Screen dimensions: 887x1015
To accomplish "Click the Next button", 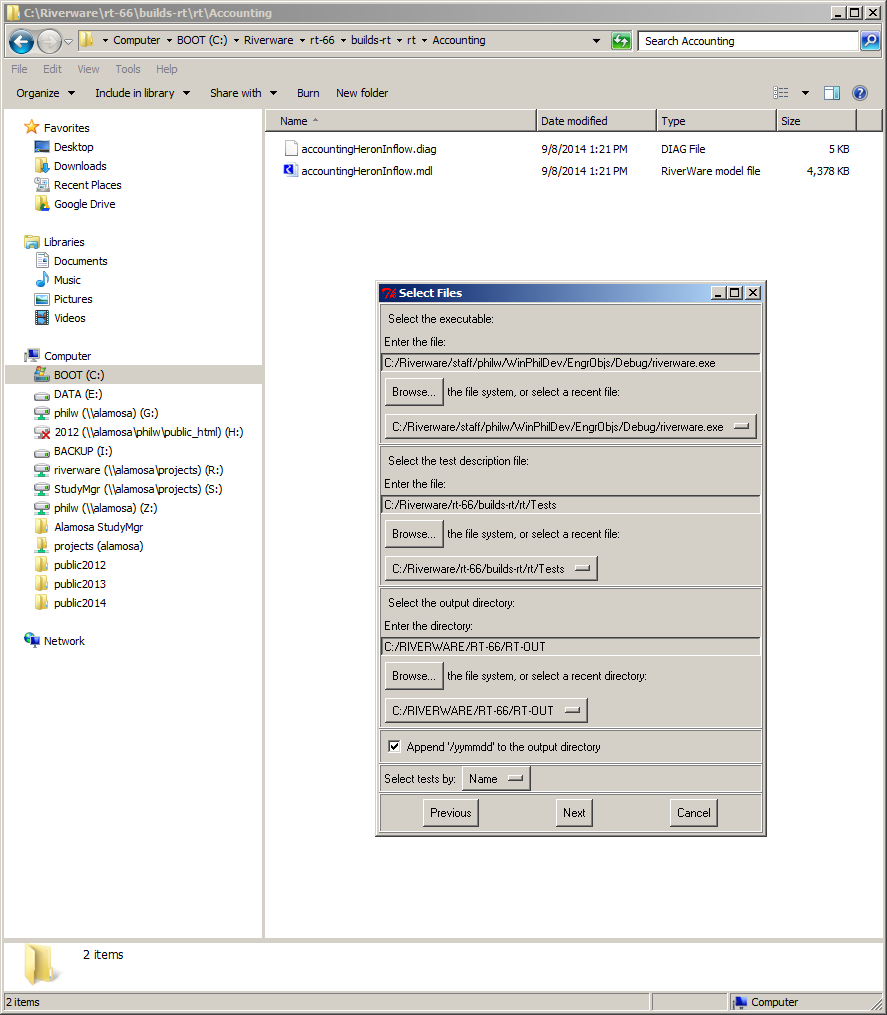I will tap(574, 812).
